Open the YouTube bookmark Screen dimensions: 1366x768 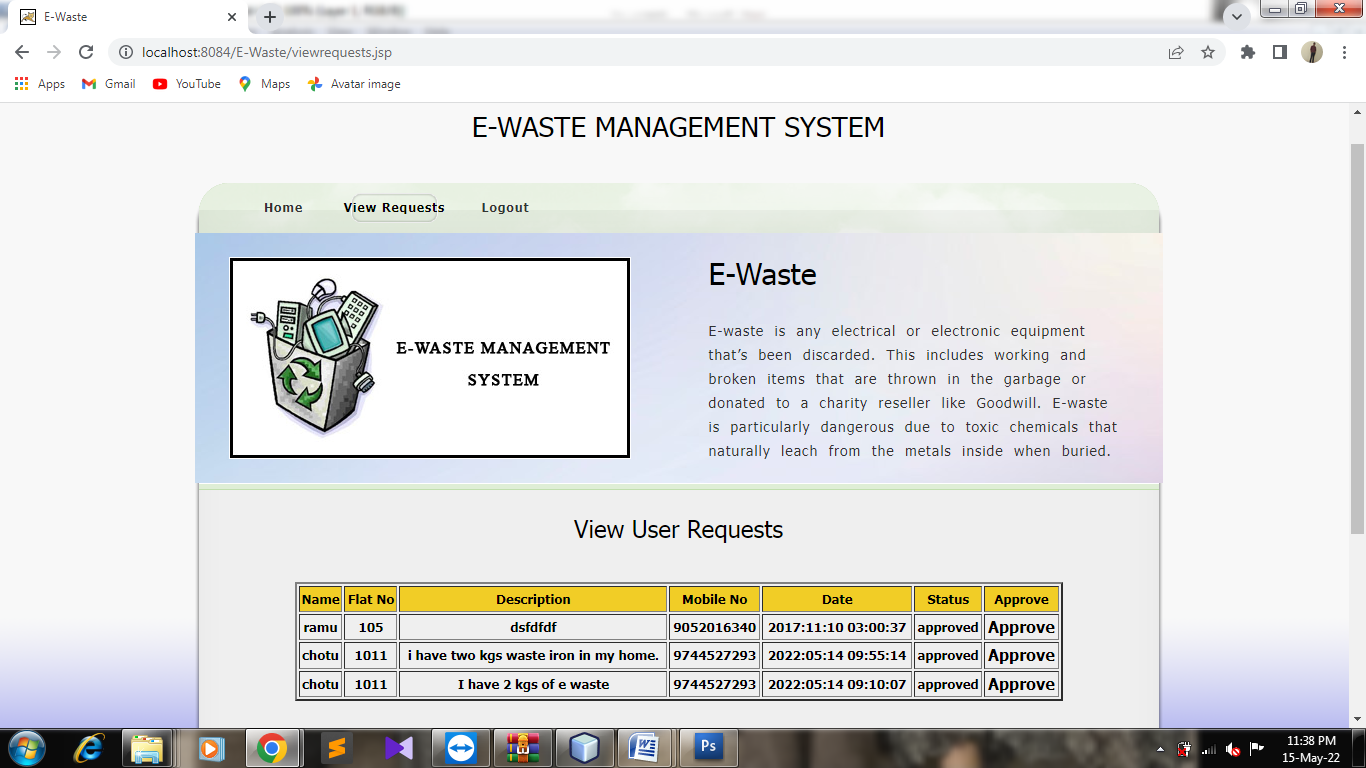[187, 84]
